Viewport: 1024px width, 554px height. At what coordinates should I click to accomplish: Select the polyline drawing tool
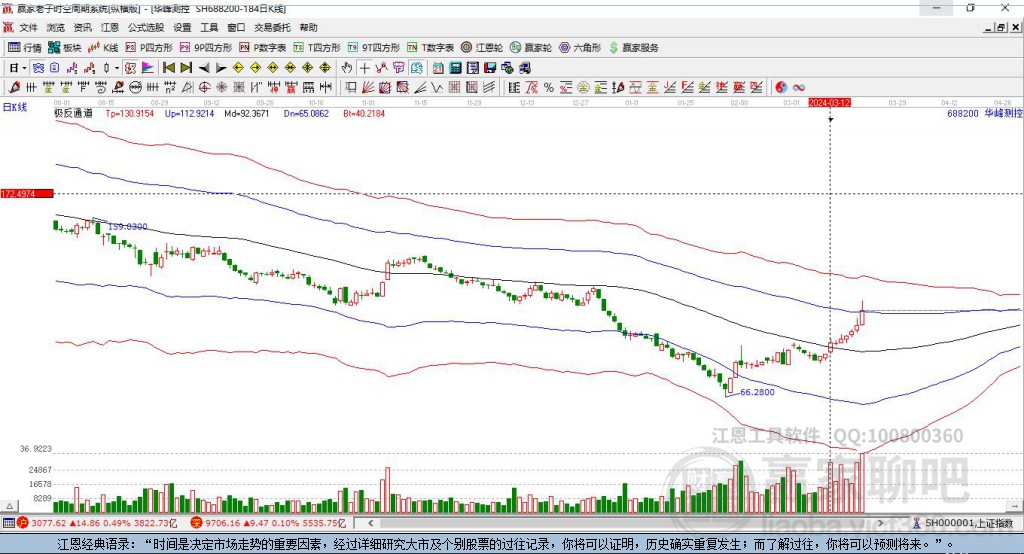381,68
